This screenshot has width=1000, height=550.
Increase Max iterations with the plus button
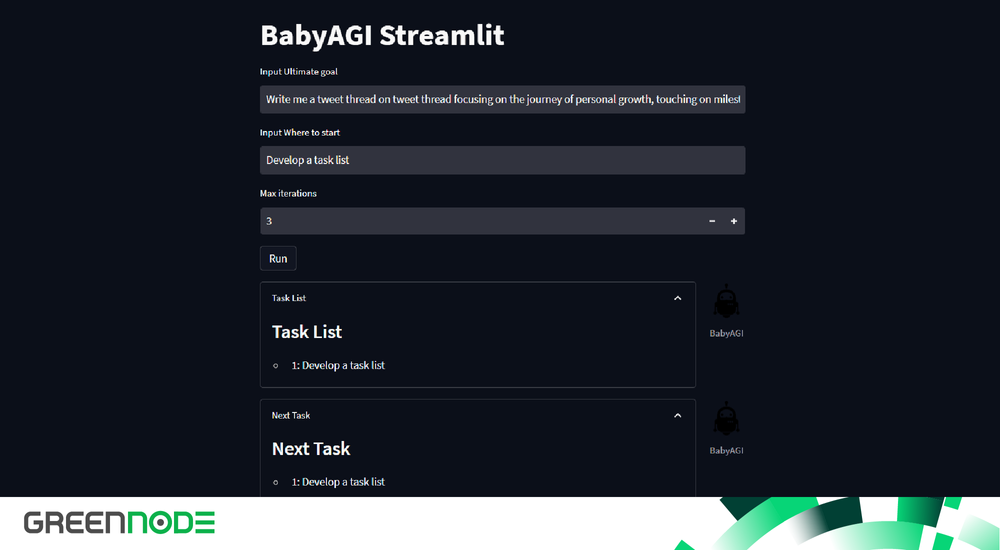point(734,221)
